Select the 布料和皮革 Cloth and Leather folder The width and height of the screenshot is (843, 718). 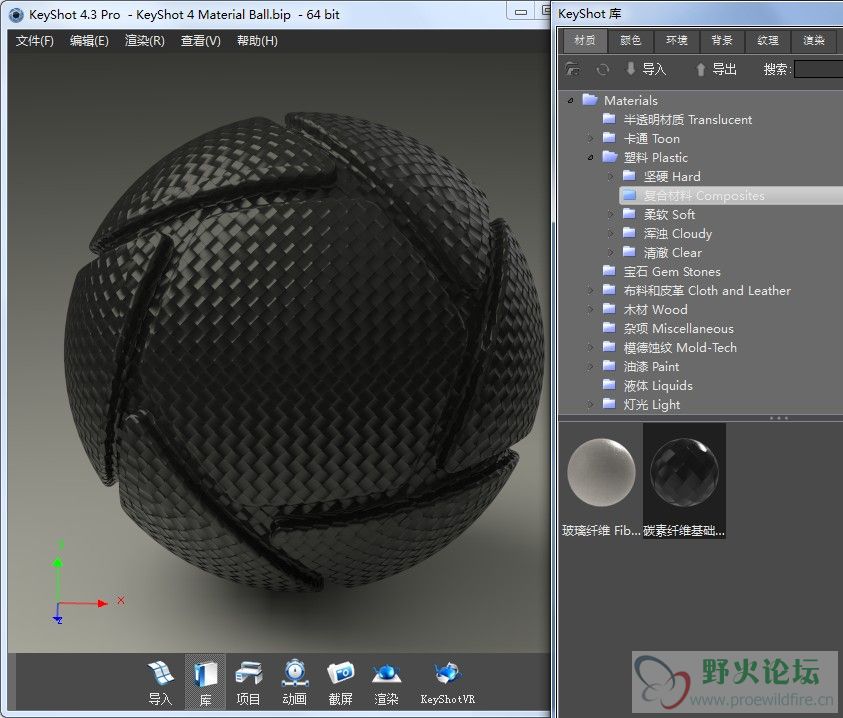[x=697, y=290]
